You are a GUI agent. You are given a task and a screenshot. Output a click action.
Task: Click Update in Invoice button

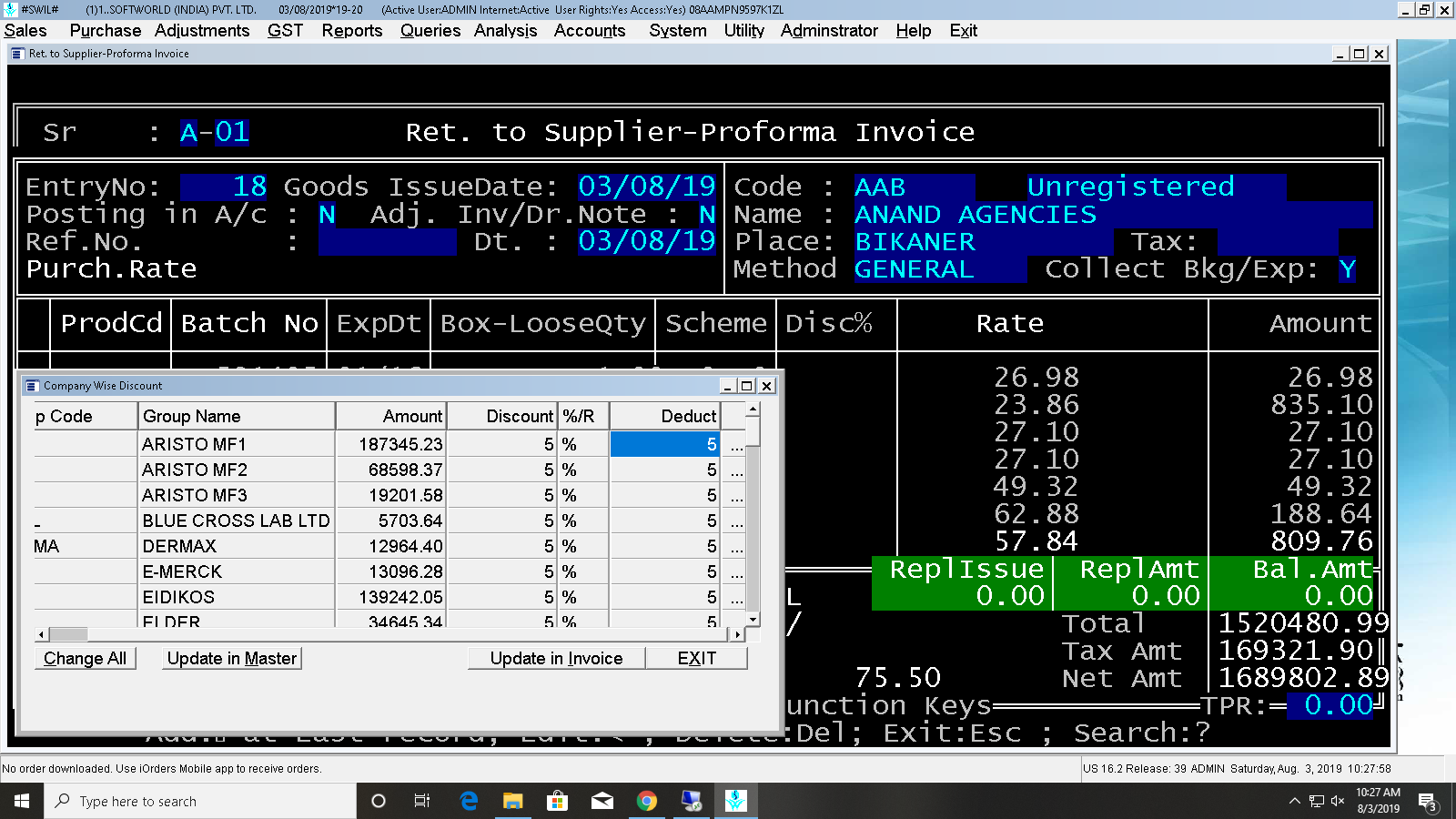click(x=557, y=658)
